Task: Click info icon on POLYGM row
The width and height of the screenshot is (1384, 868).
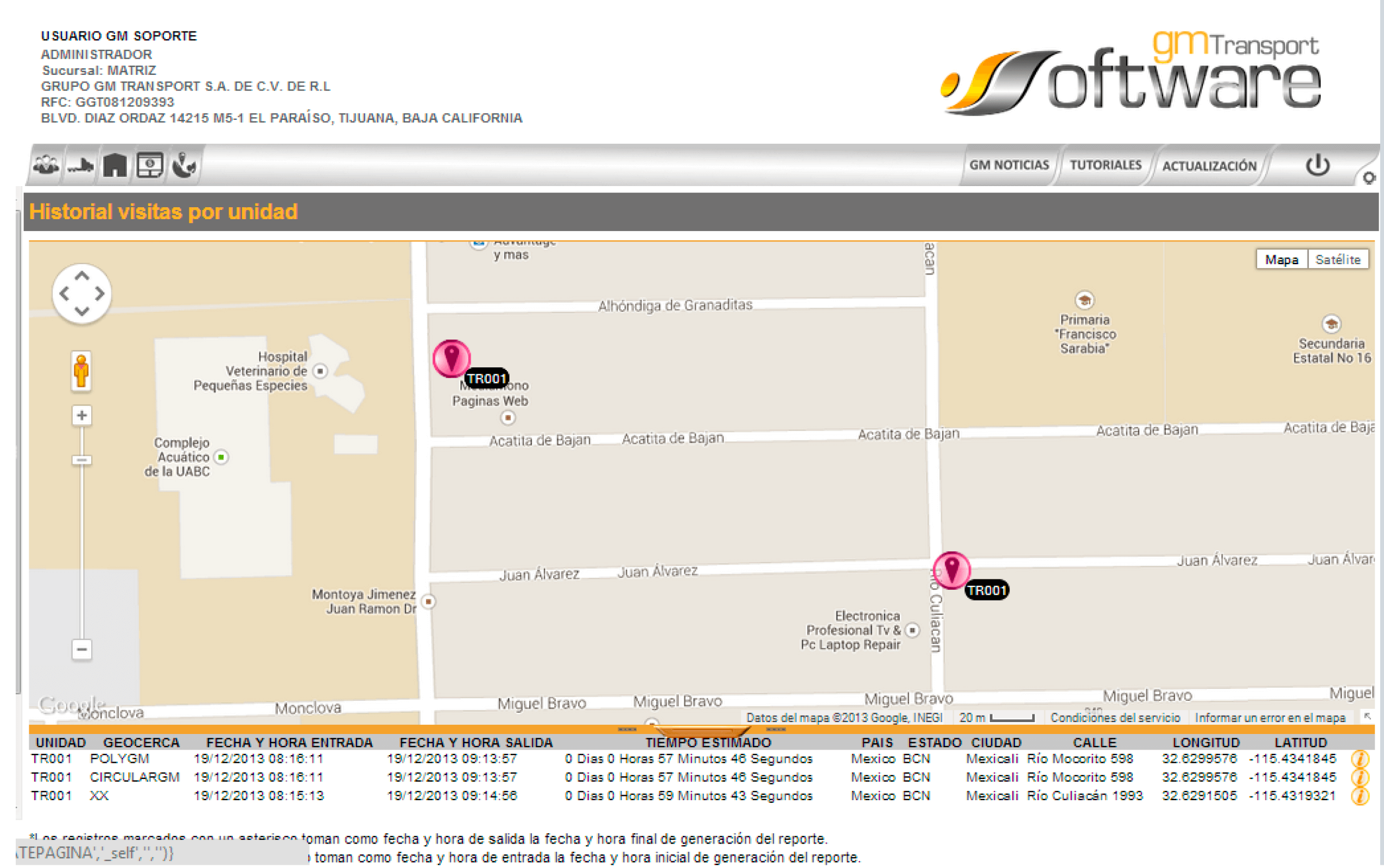Action: coord(1360,759)
